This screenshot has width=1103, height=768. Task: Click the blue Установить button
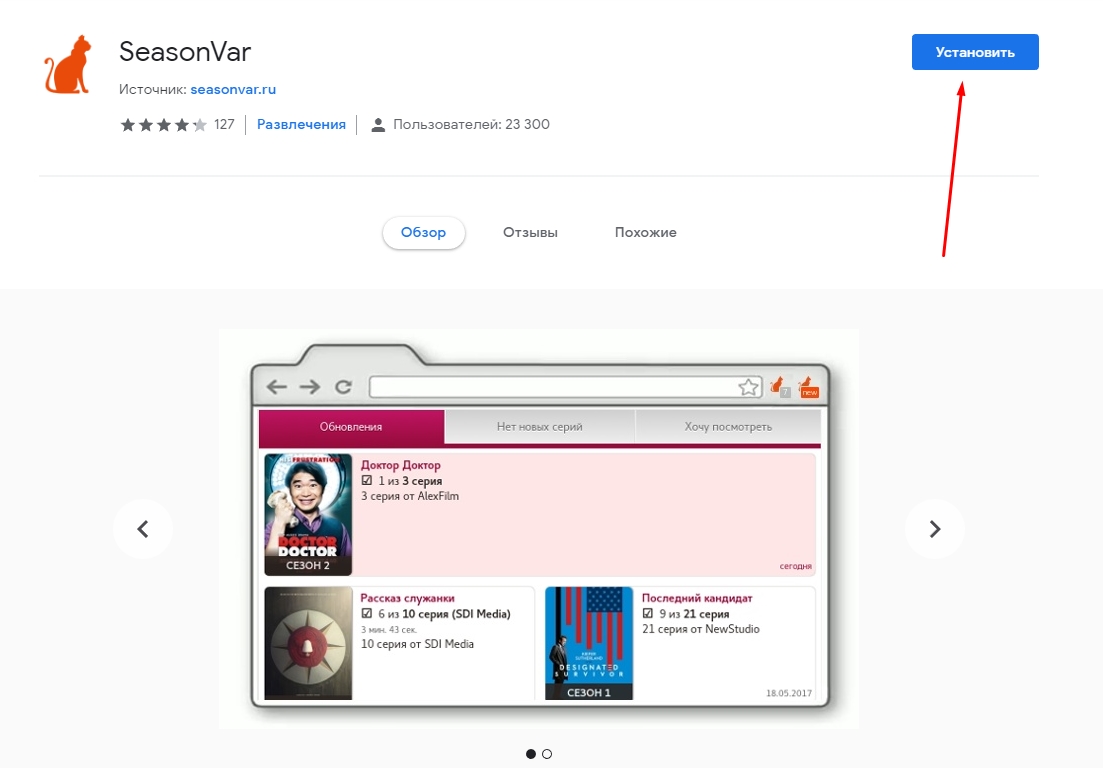click(975, 52)
